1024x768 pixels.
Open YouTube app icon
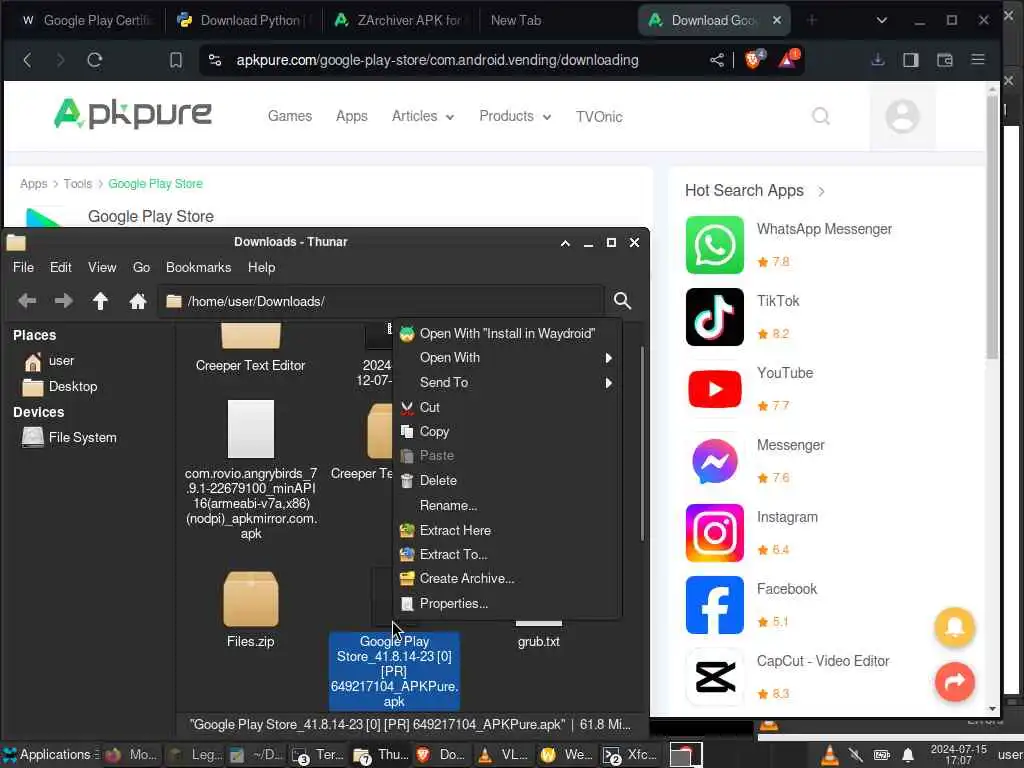(x=714, y=389)
